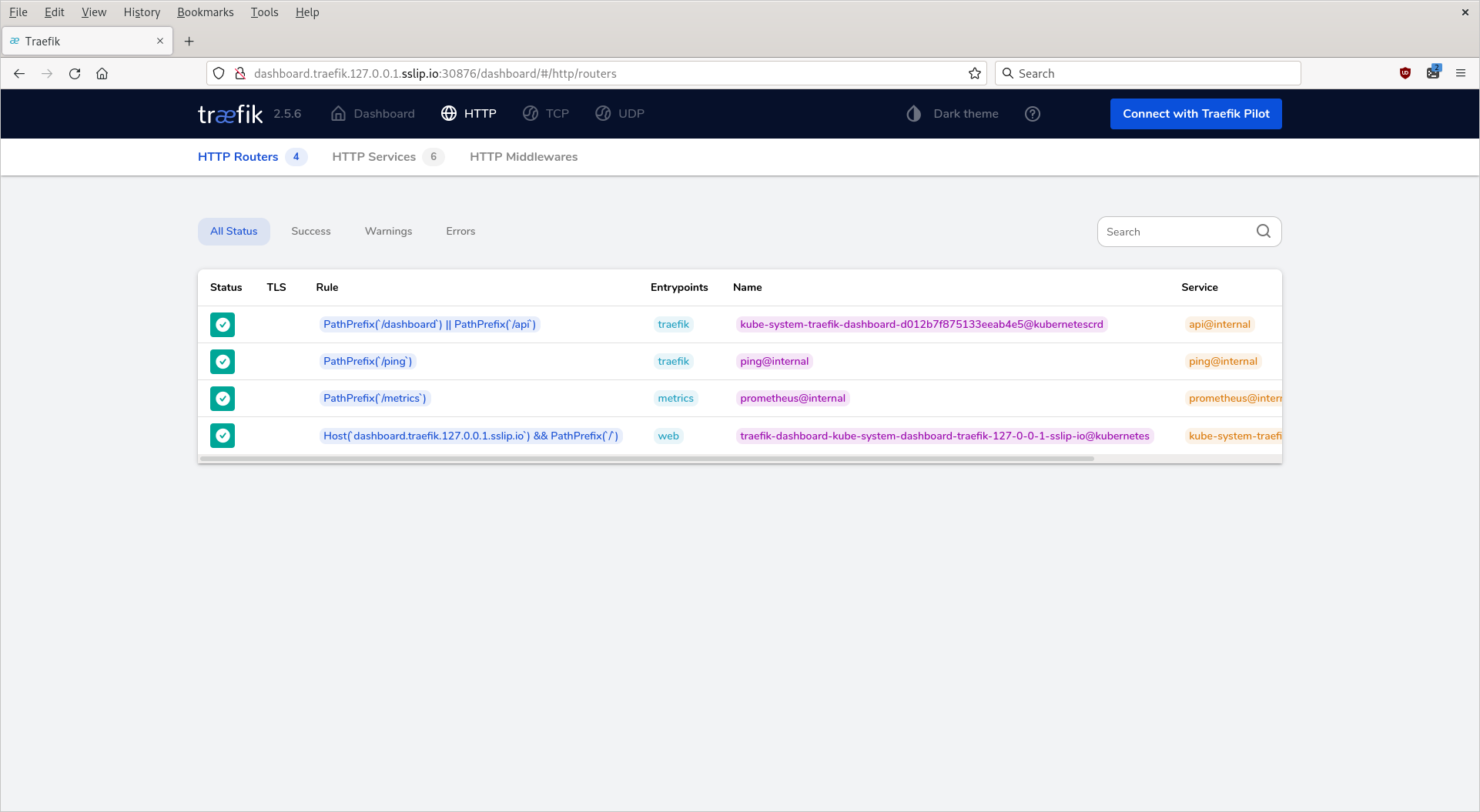This screenshot has height=812, width=1480.
Task: Click the Traefik logo in header
Action: pos(230,114)
